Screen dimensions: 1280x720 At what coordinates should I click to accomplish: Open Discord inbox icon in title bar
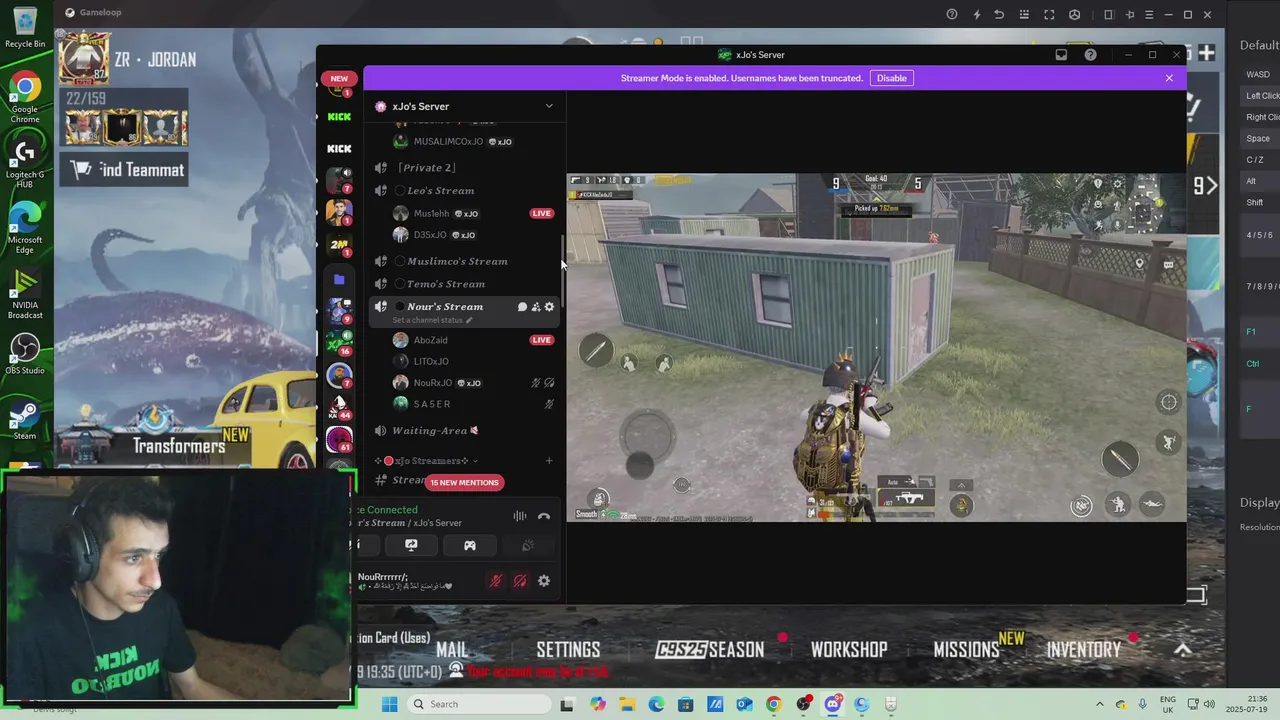pyautogui.click(x=1061, y=55)
